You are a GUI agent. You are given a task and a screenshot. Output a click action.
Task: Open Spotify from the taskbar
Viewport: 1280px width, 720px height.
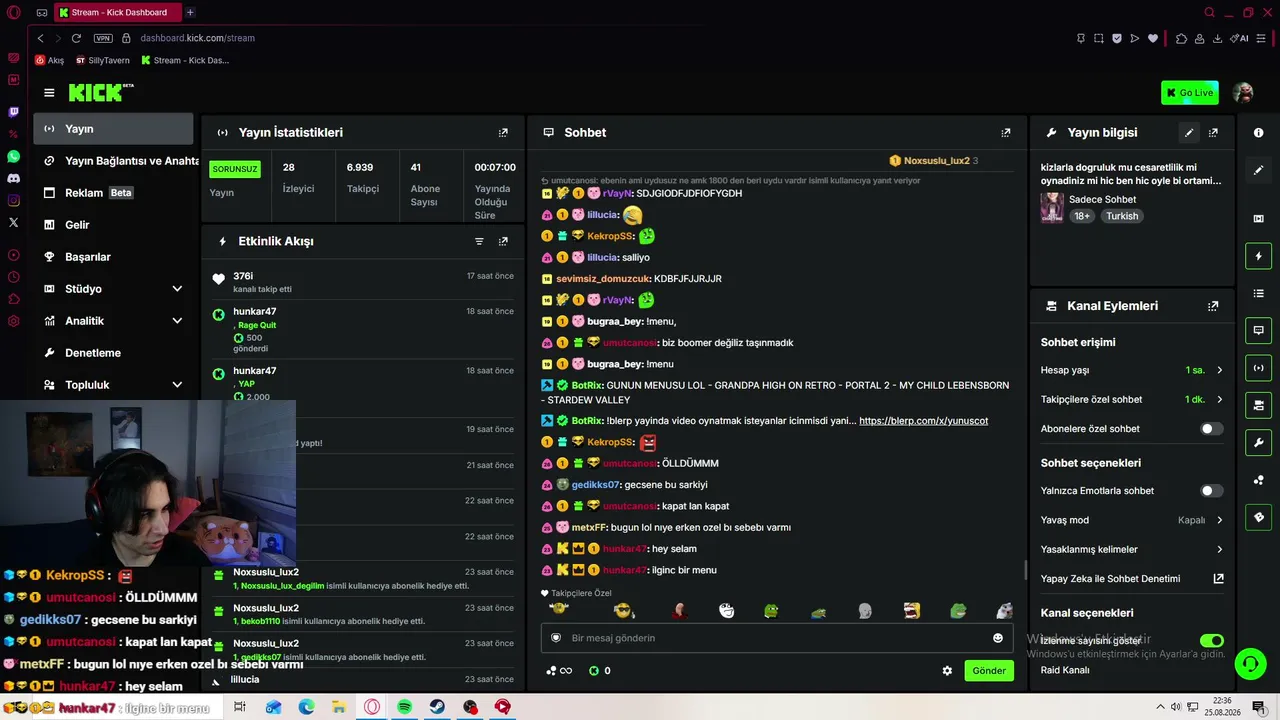(x=404, y=707)
